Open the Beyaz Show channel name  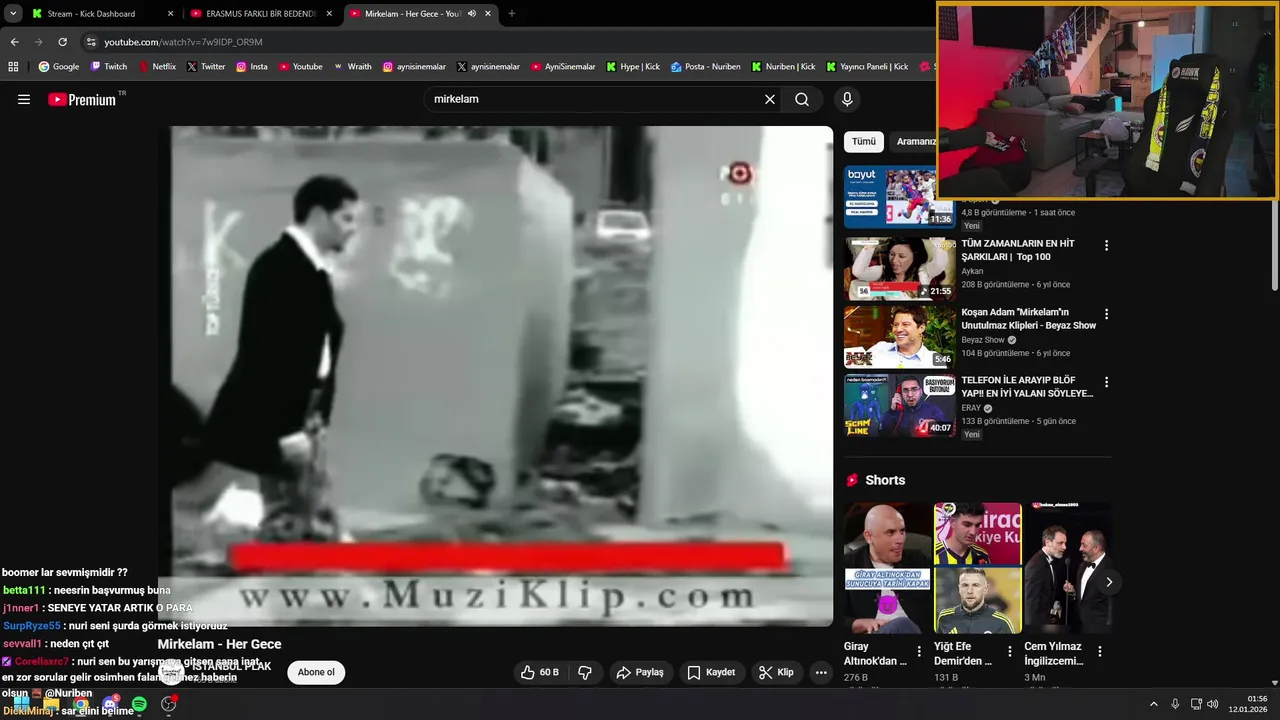coord(983,340)
